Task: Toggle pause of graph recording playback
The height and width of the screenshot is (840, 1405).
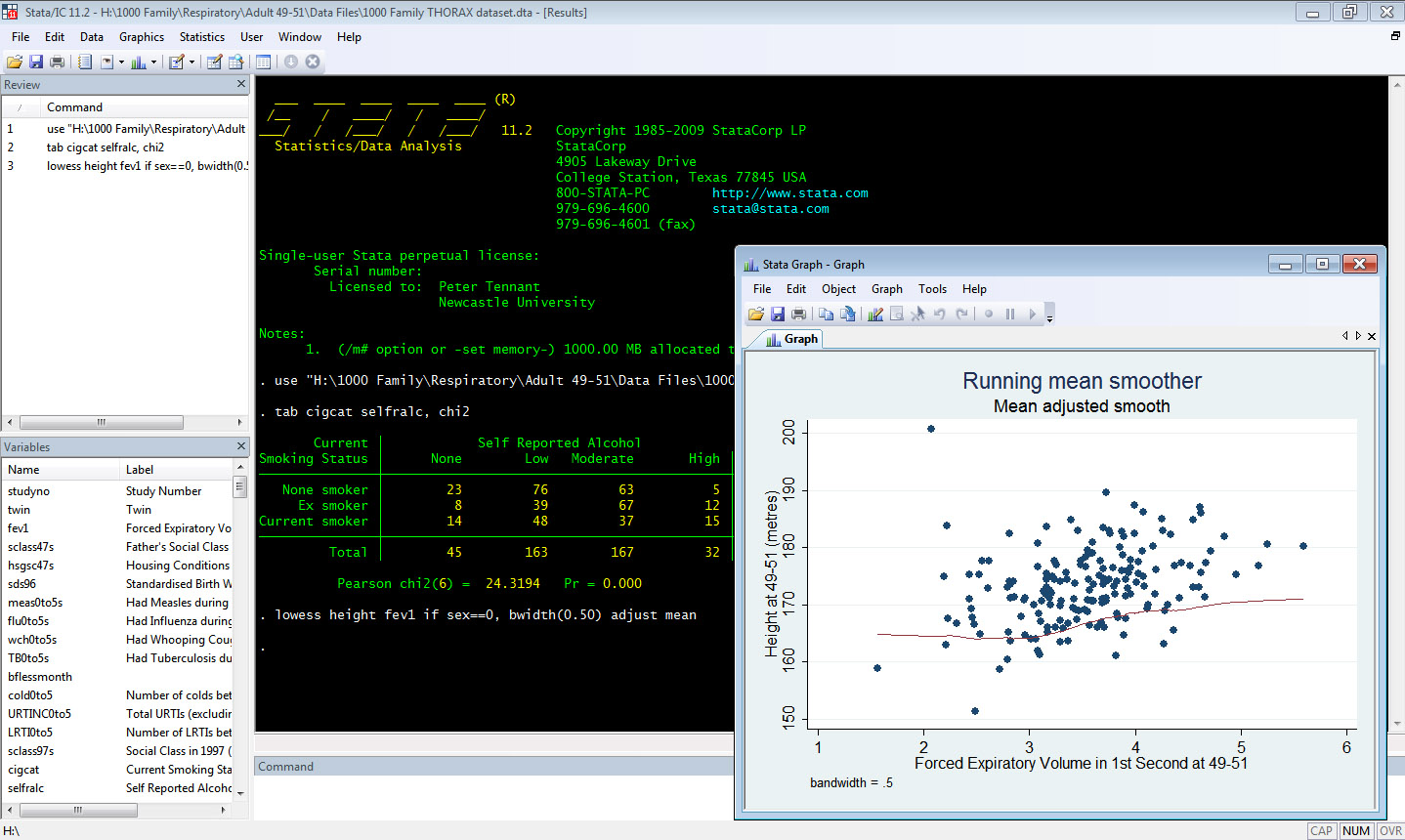Action: coord(1010,314)
